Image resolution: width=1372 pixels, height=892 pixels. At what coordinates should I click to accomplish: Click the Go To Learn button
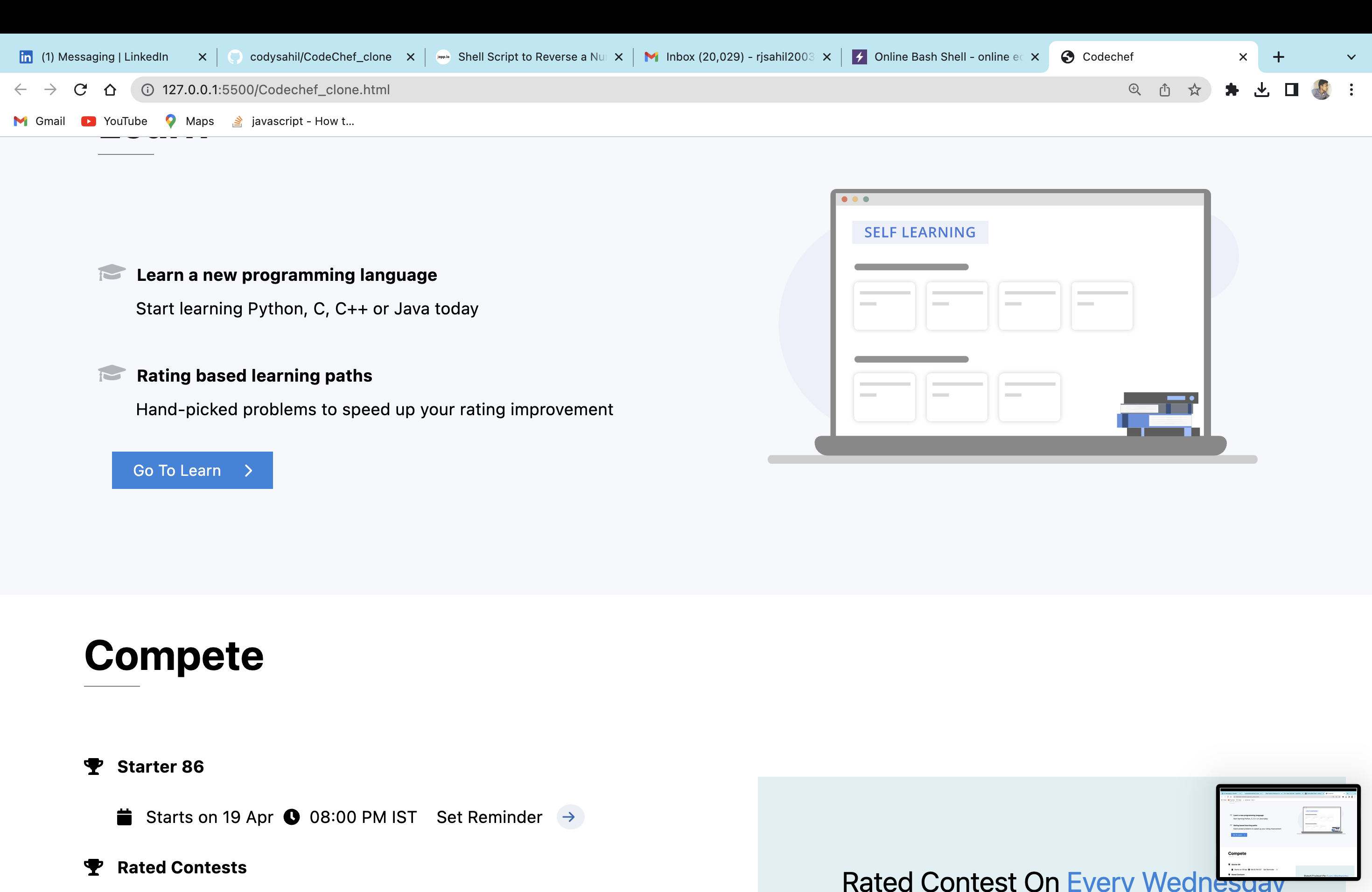pos(192,470)
